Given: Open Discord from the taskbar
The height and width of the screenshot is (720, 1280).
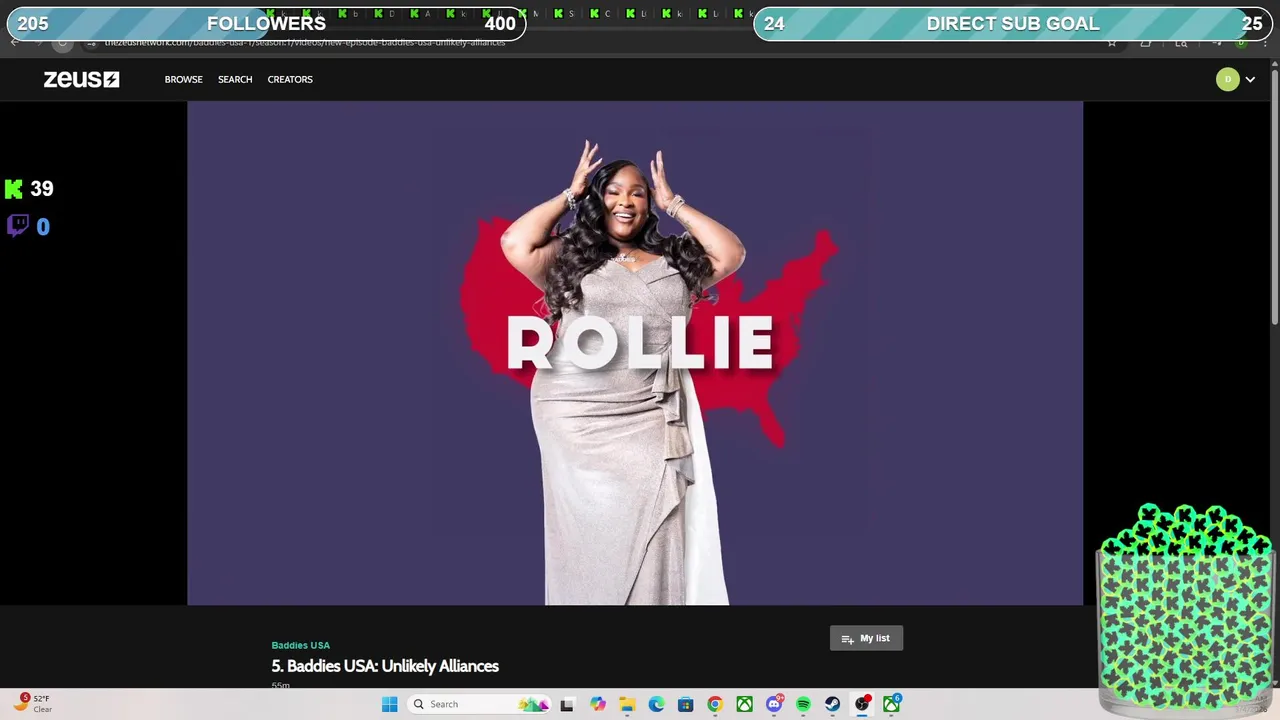Looking at the screenshot, I should tap(774, 704).
